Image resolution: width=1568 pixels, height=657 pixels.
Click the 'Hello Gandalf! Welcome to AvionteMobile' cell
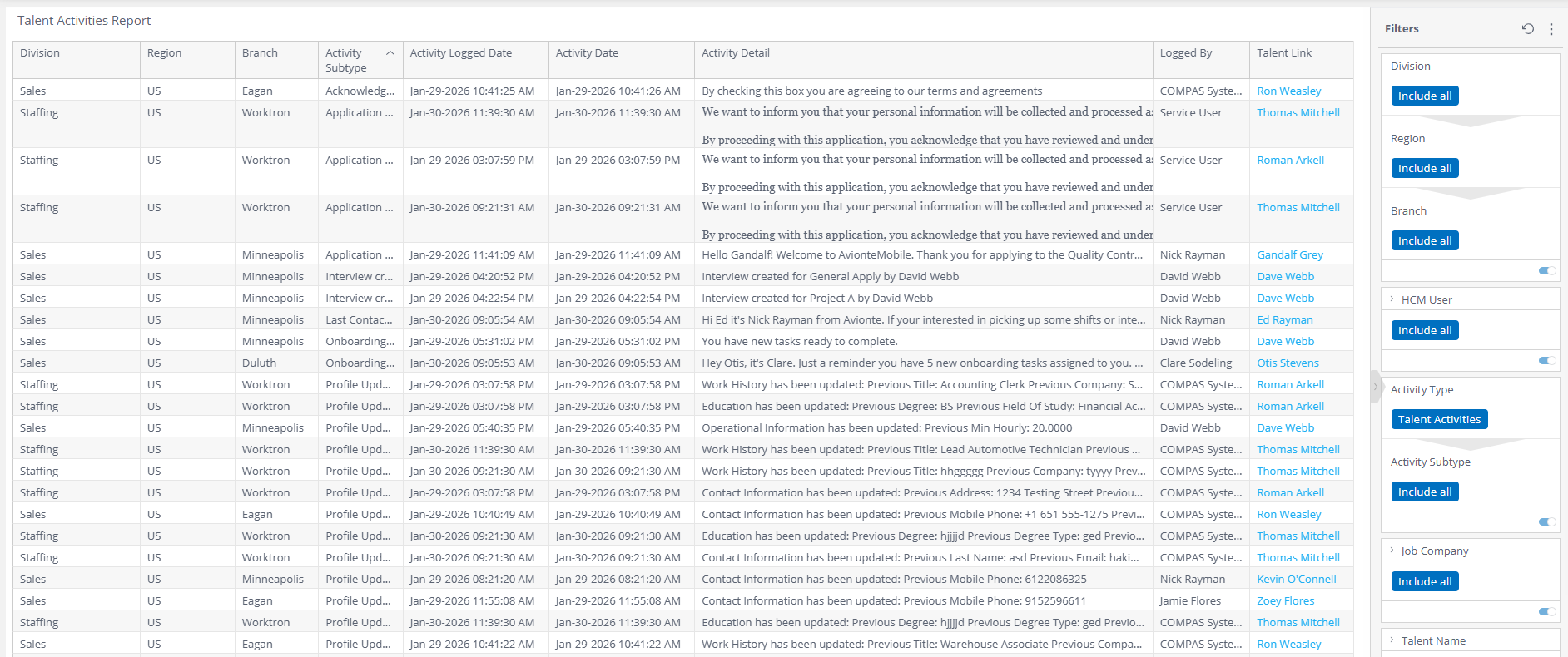[924, 255]
